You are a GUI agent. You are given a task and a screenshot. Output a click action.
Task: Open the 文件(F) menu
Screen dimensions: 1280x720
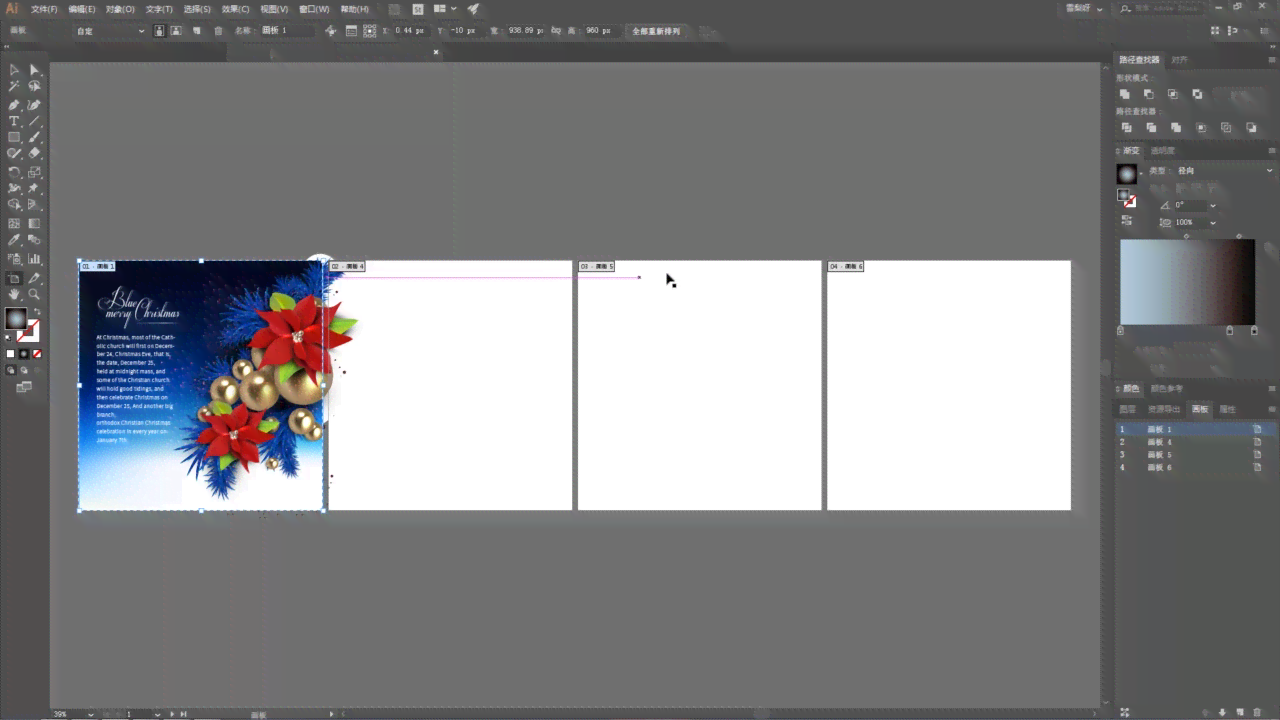pos(44,9)
